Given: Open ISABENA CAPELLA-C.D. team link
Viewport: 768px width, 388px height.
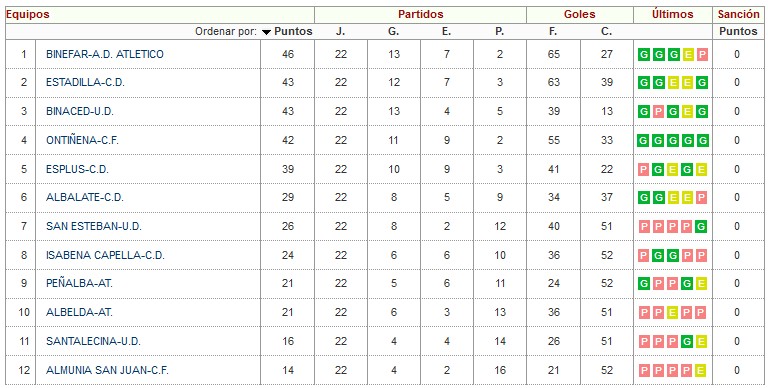Looking at the screenshot, I should (105, 256).
